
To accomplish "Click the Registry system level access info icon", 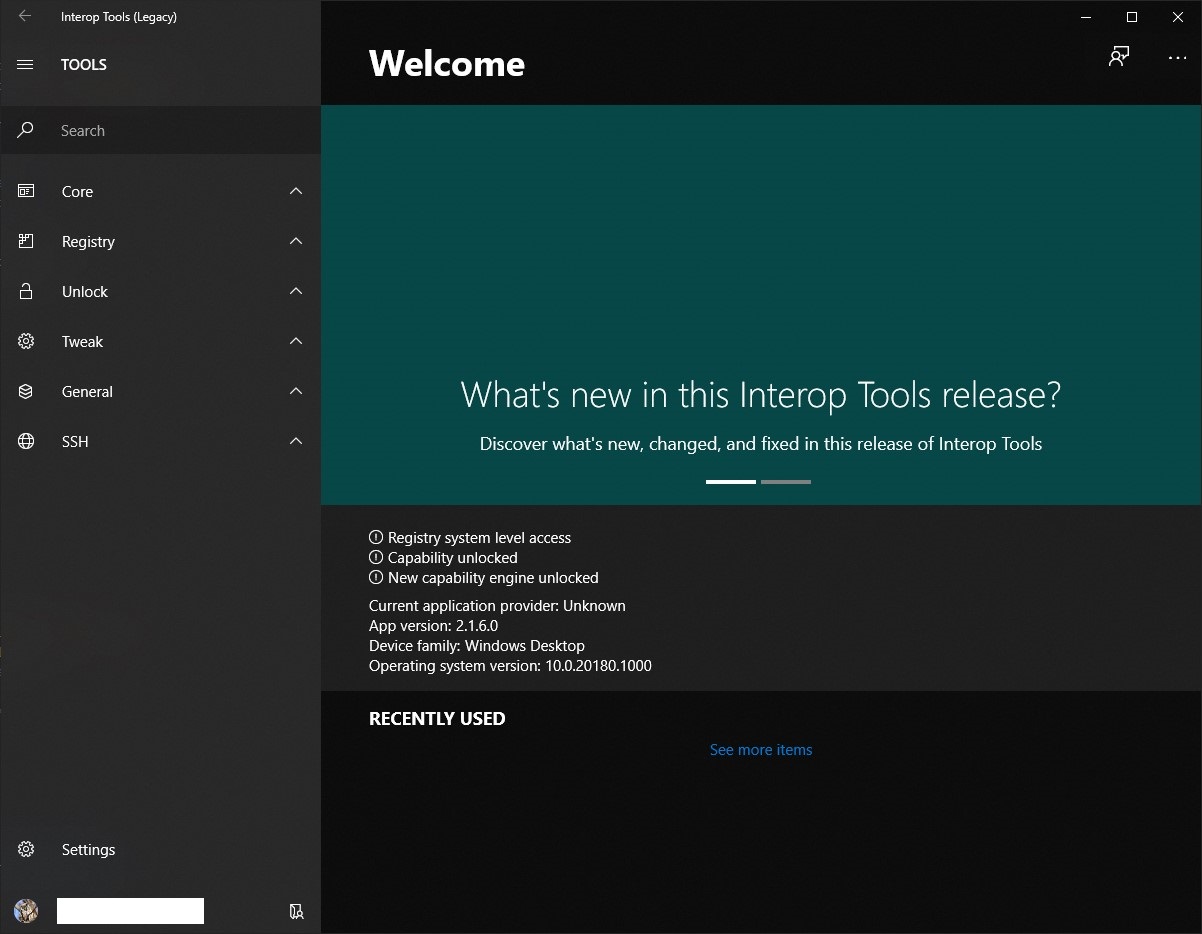I will coord(376,537).
